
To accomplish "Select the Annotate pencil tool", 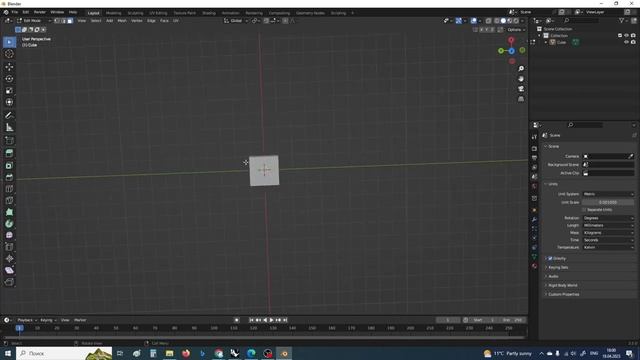I will coord(9,116).
